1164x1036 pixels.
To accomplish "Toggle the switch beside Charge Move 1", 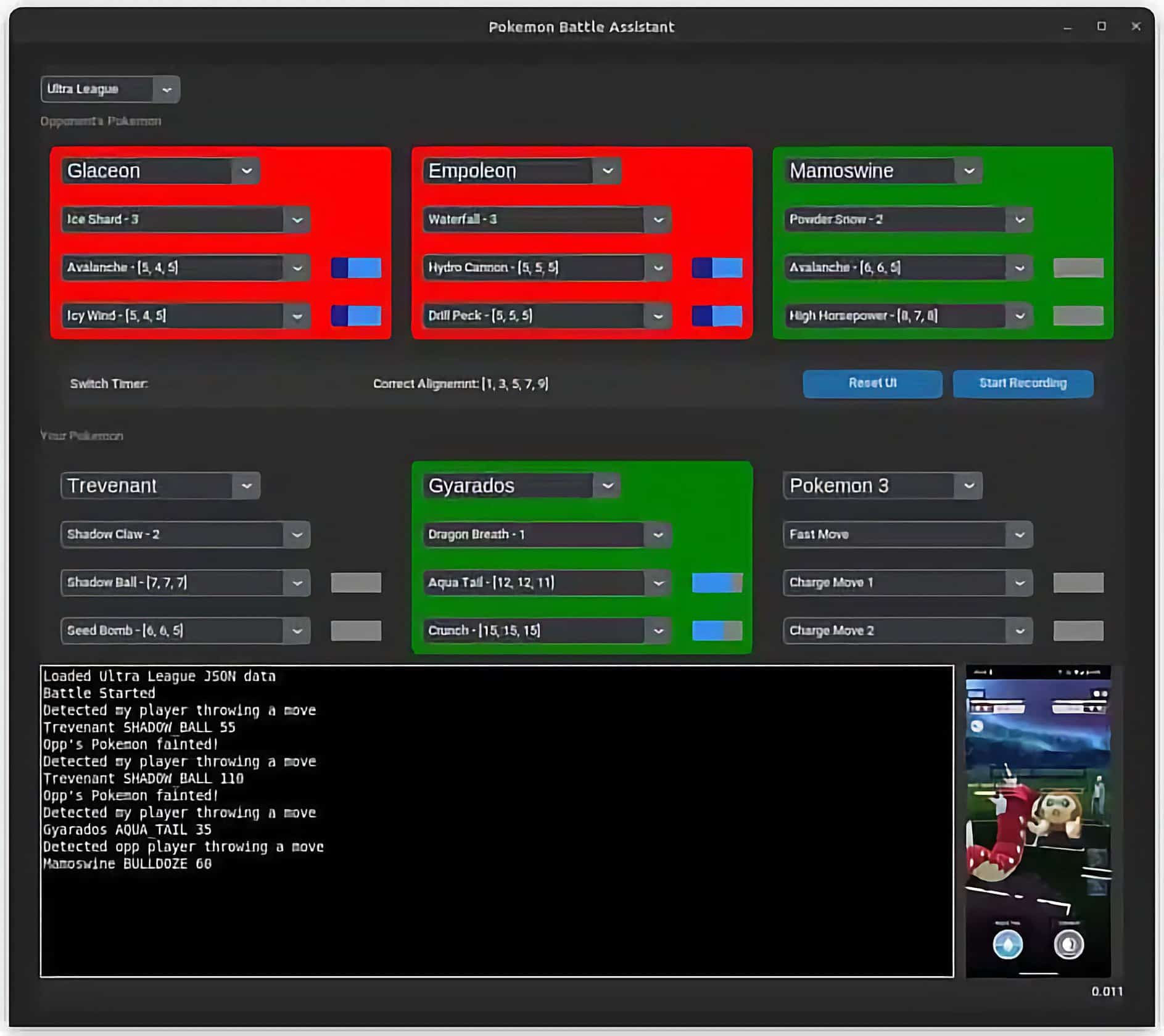I will coord(1078,583).
